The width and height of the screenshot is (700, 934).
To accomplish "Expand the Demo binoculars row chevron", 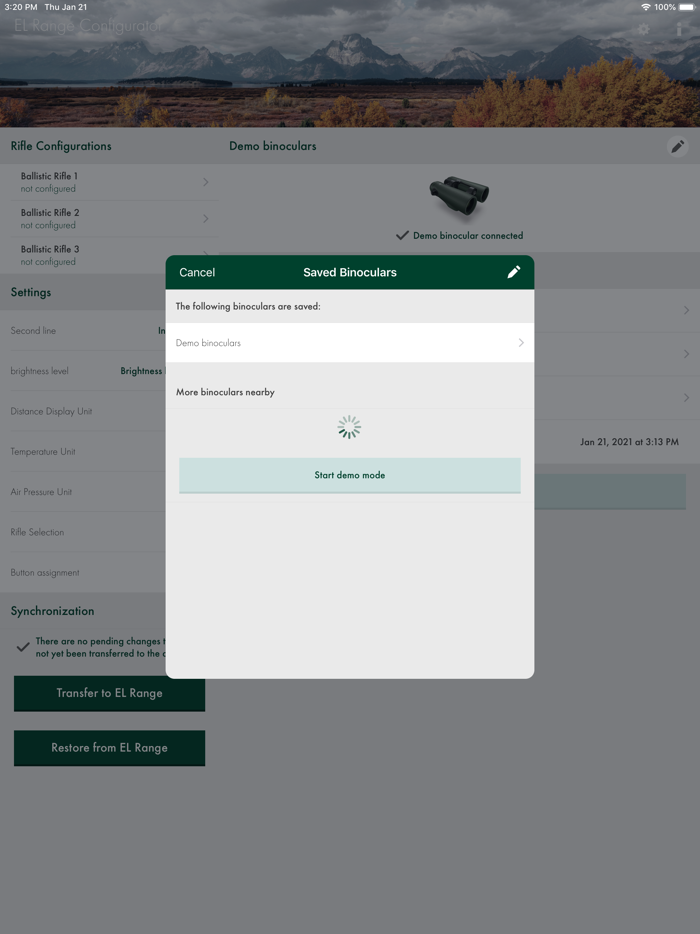I will (521, 343).
